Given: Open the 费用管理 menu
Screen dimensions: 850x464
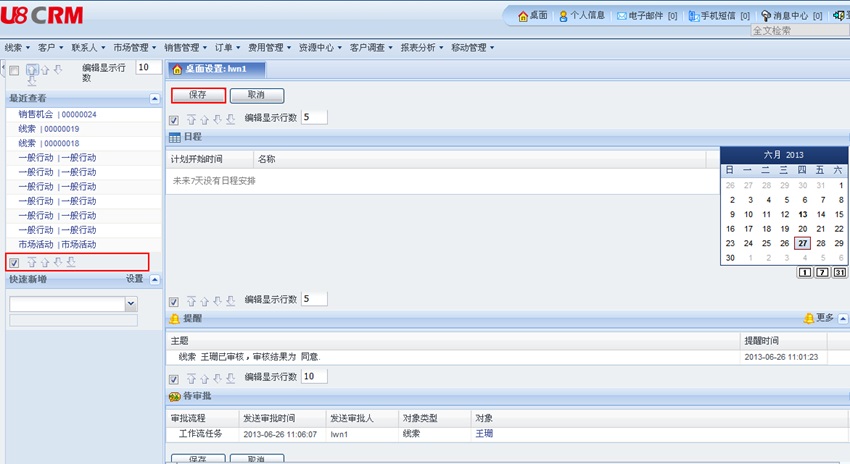Looking at the screenshot, I should pyautogui.click(x=270, y=48).
